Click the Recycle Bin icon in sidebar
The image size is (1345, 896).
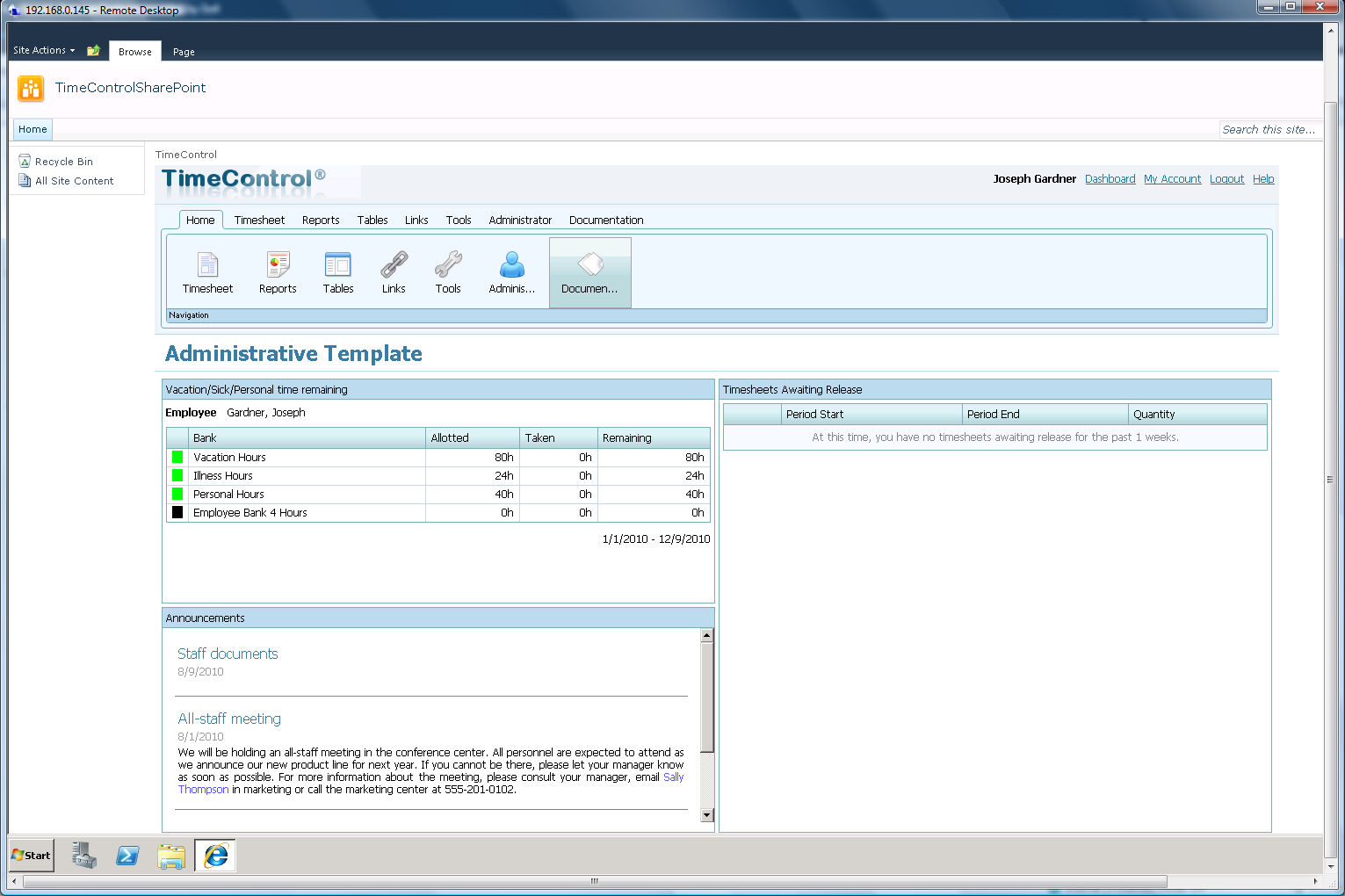pyautogui.click(x=25, y=162)
